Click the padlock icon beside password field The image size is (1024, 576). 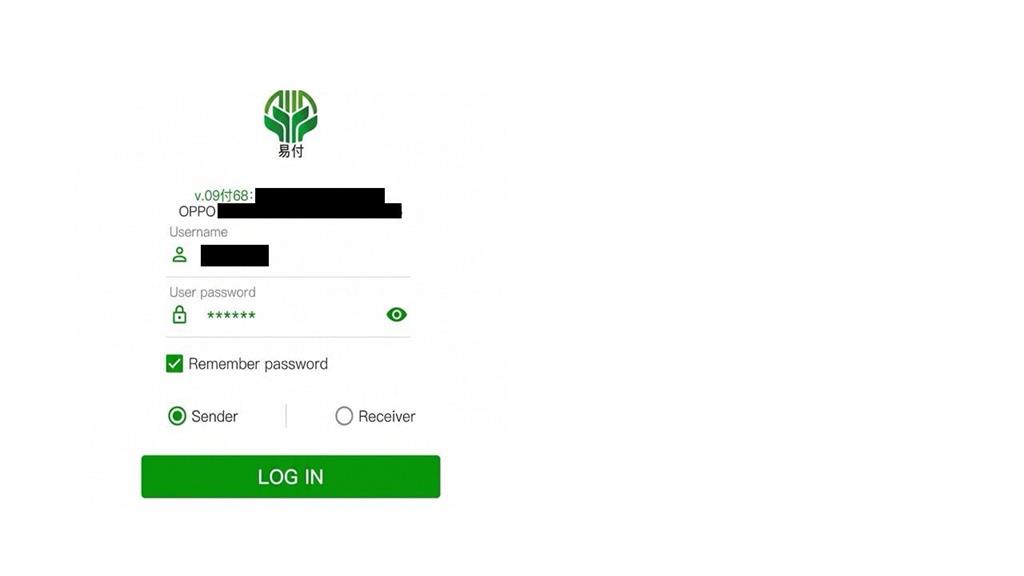[x=180, y=315]
